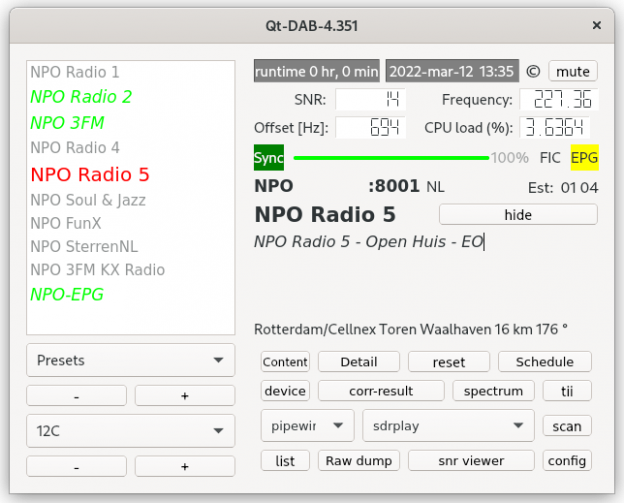Open the snr viewer window
624x503 pixels.
[x=471, y=460]
